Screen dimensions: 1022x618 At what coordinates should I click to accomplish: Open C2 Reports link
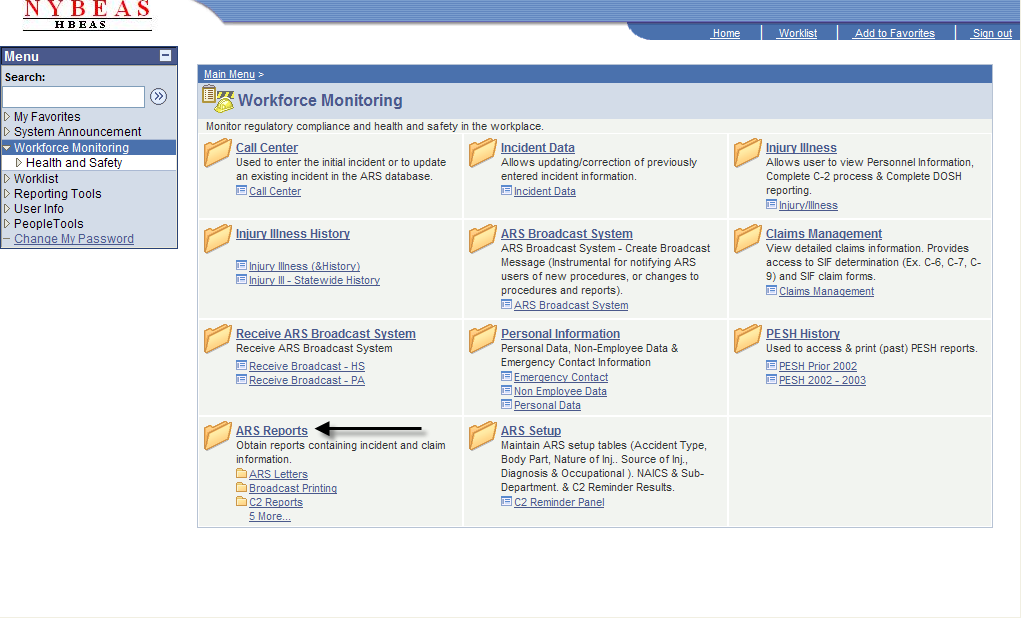coord(276,502)
